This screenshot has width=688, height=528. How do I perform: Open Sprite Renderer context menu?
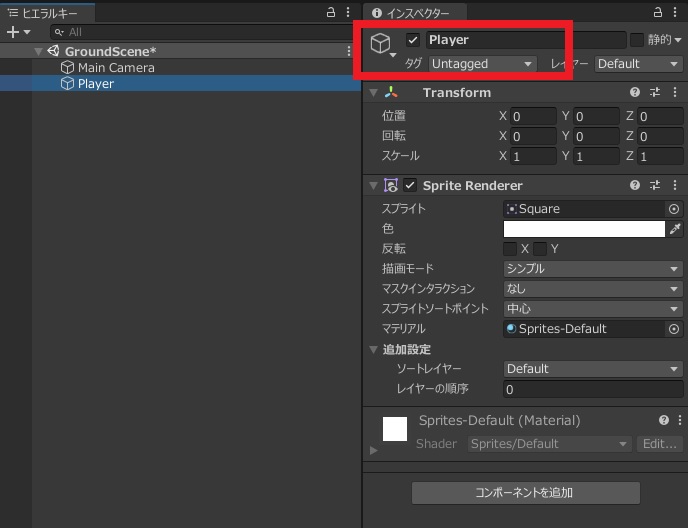(675, 185)
